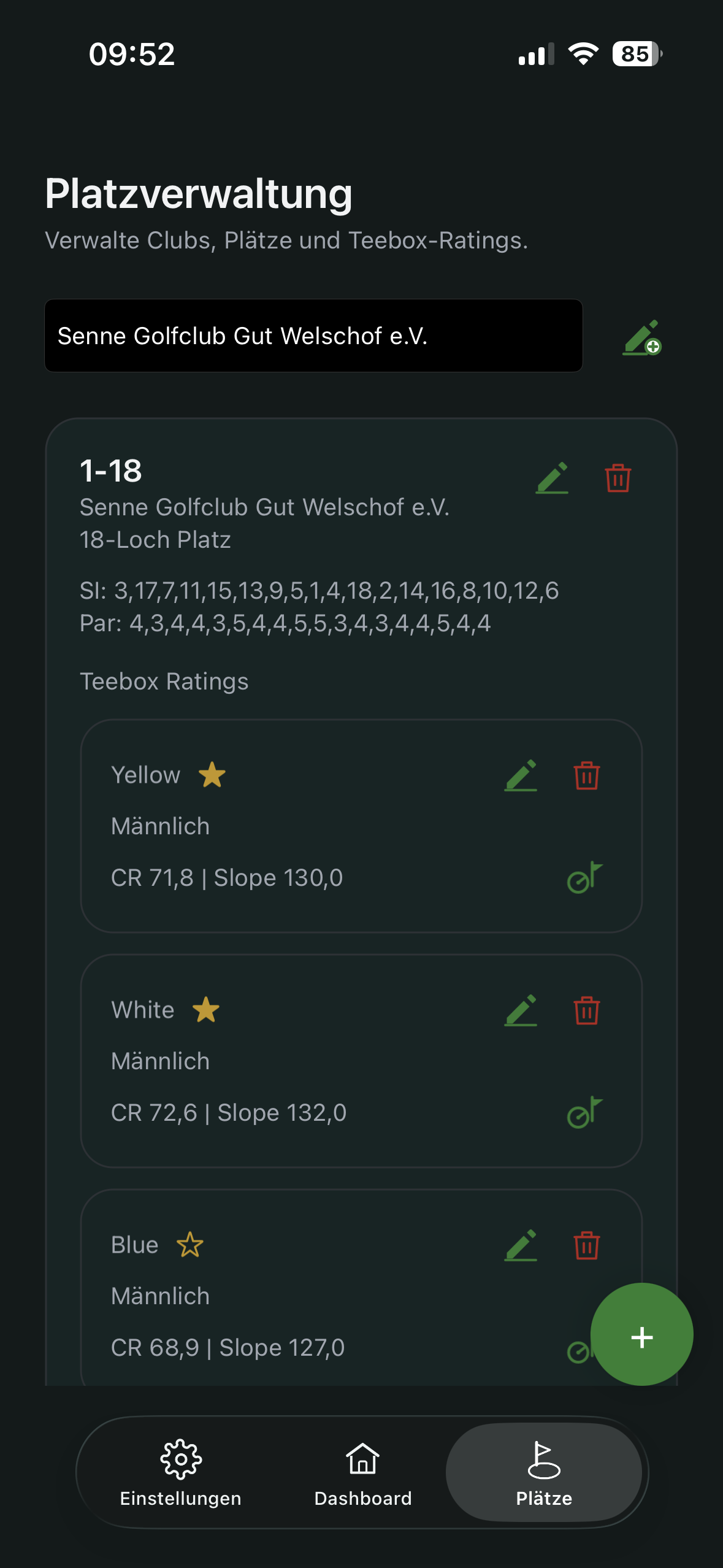
Task: Delete the Yellow teebox rating
Action: pos(586,775)
